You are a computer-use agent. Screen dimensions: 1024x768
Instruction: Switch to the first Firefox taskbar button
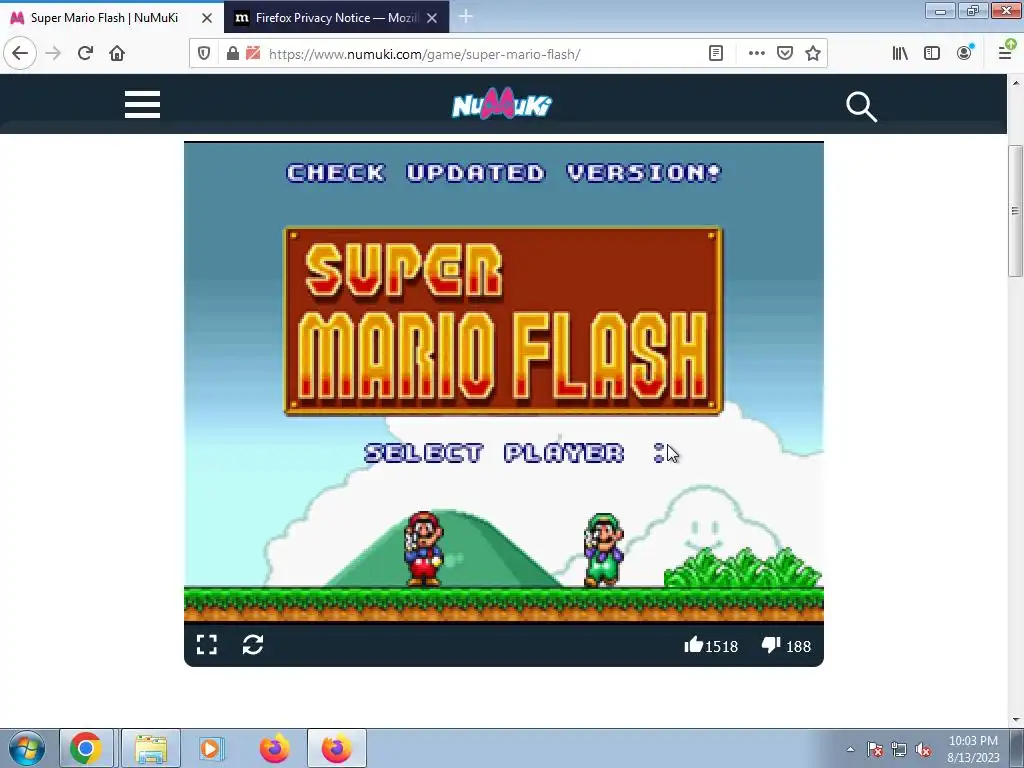275,748
